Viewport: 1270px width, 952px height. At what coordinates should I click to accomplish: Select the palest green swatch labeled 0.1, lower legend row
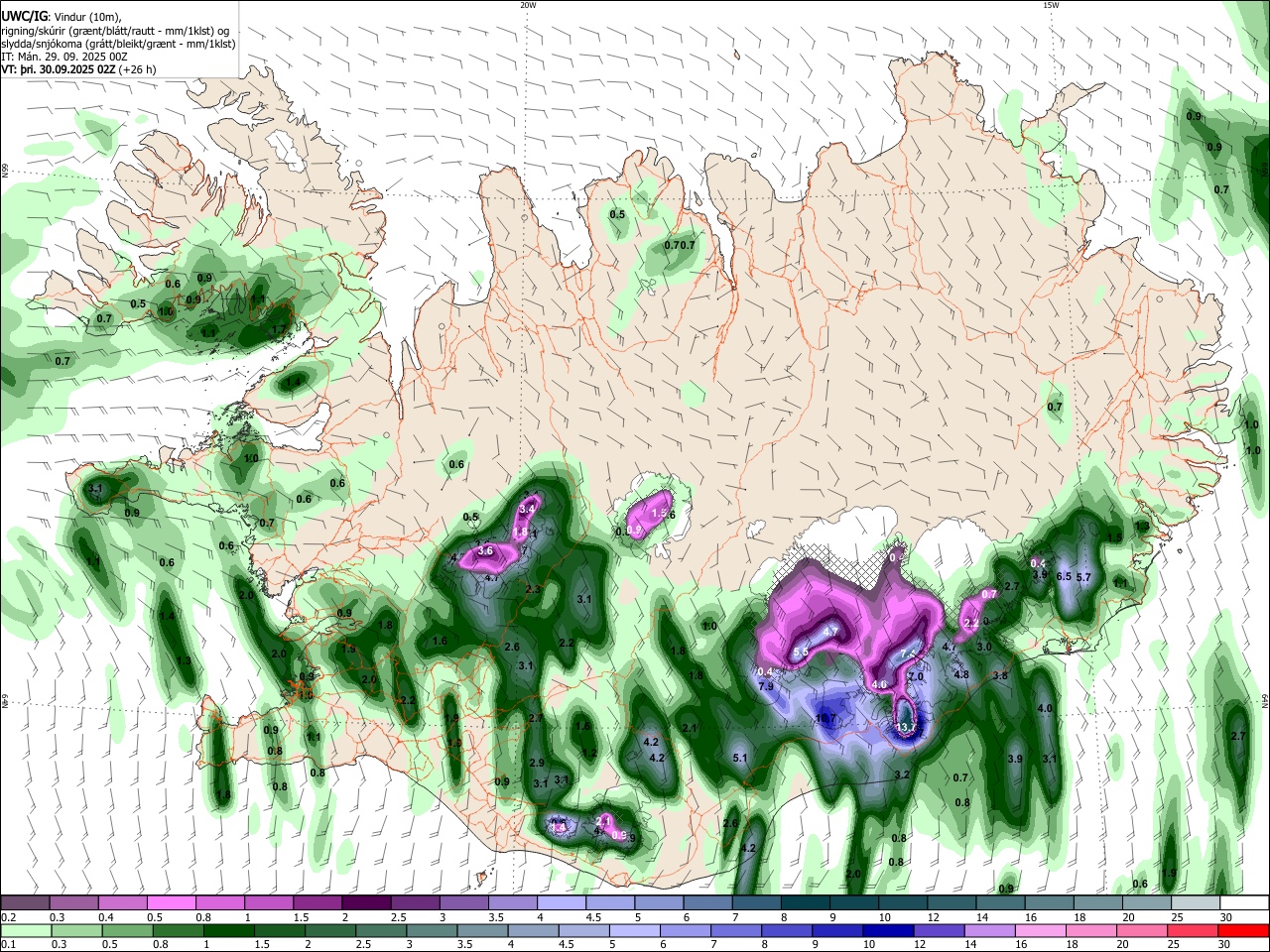26,930
